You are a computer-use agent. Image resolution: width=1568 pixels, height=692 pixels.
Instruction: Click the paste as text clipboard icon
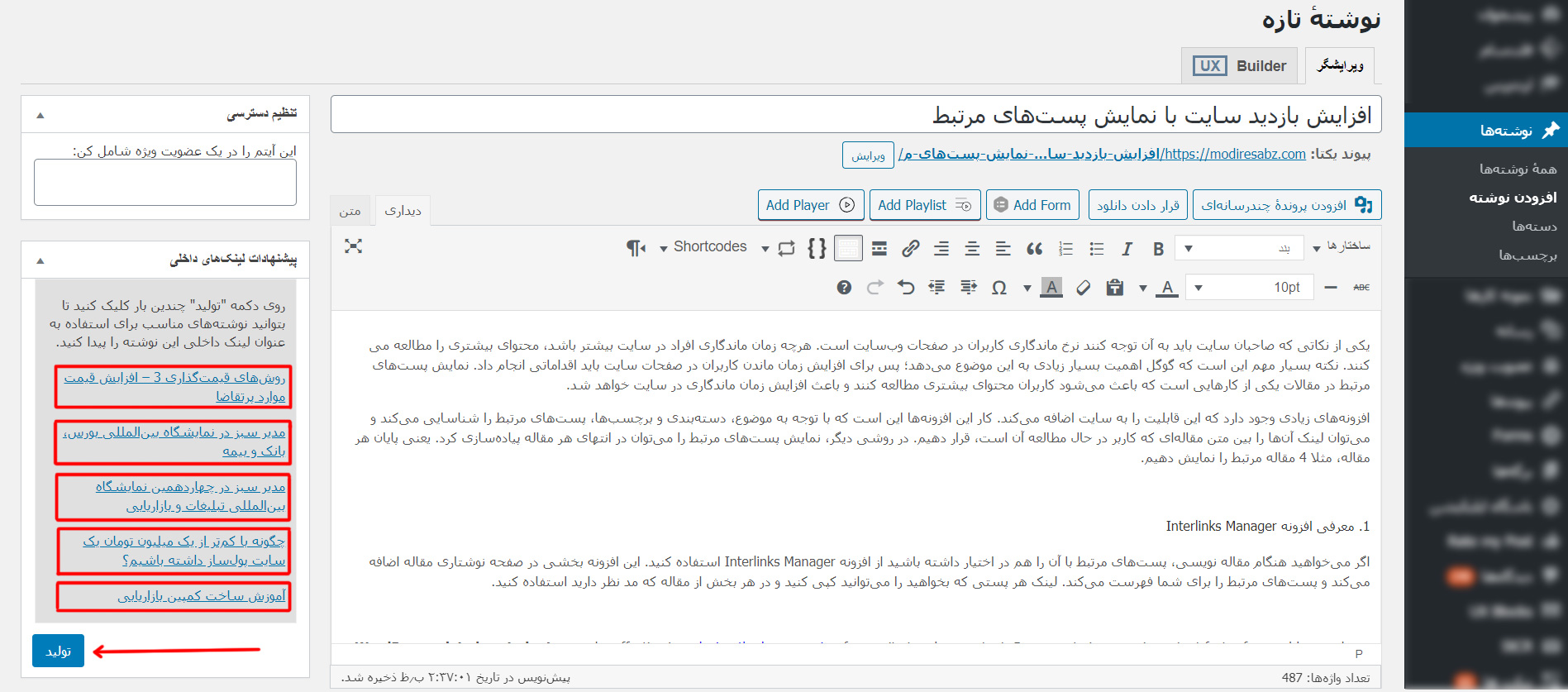point(1115,288)
